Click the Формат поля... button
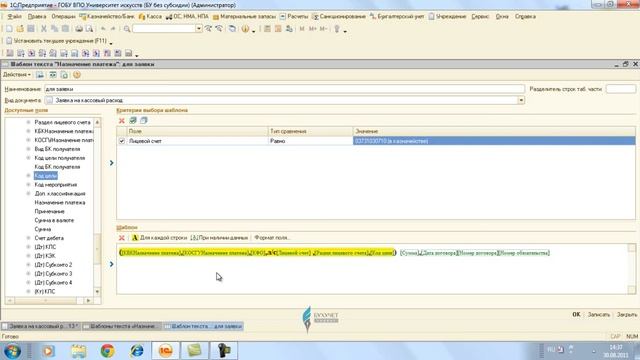Screen dimensions: 640x360 coord(272,238)
